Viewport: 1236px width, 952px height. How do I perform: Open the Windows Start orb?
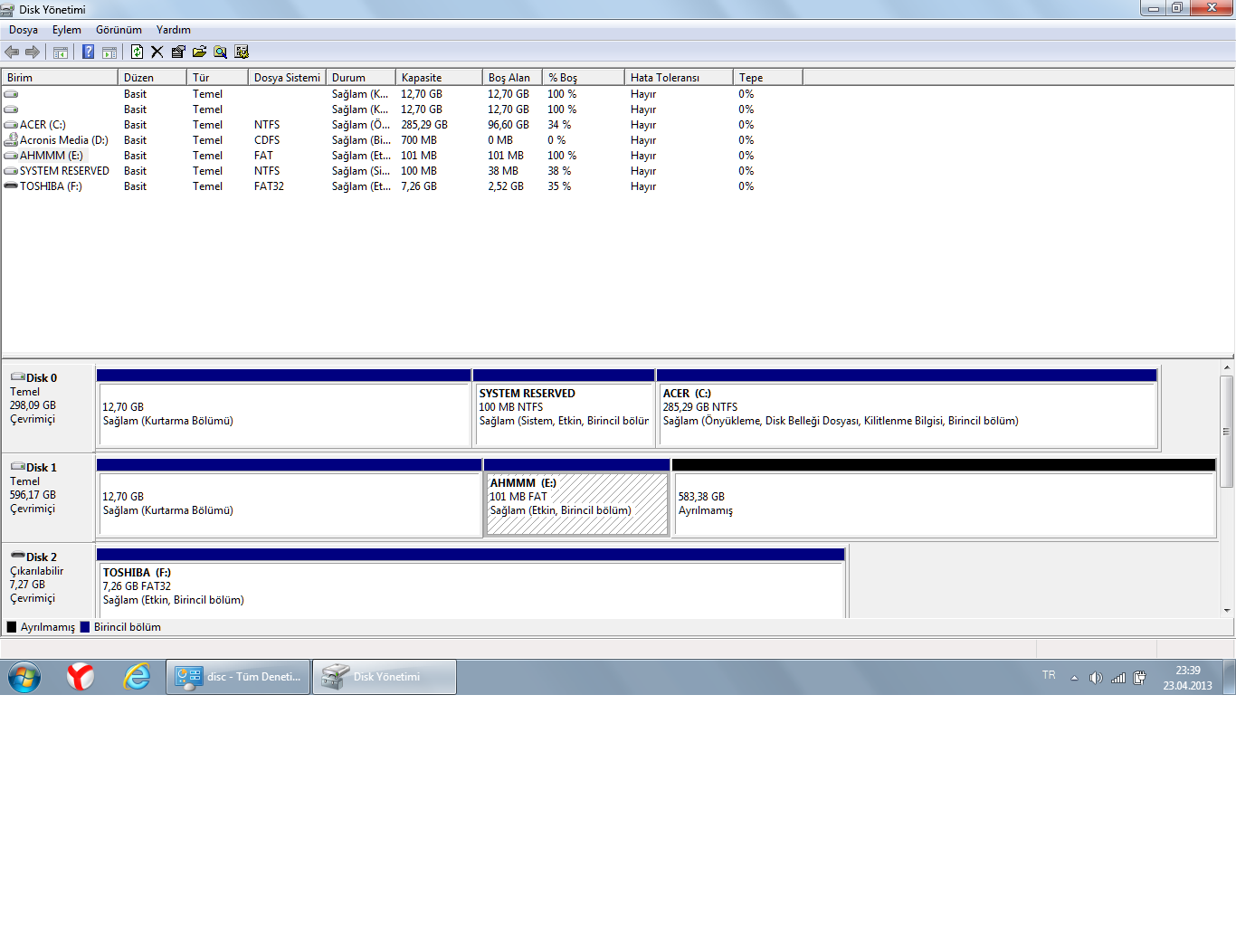pyautogui.click(x=24, y=677)
